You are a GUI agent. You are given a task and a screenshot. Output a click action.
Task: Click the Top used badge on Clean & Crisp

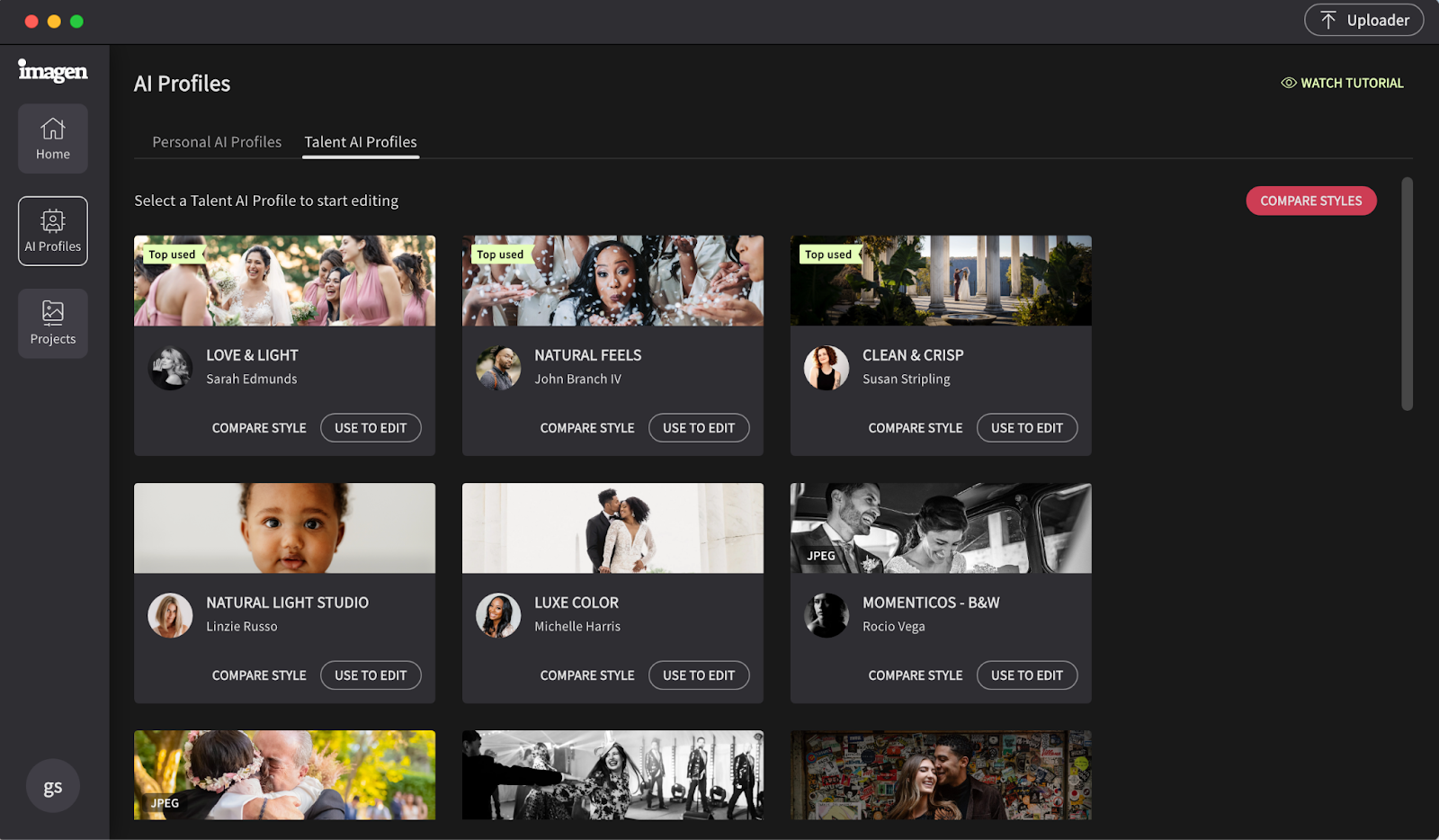pyautogui.click(x=830, y=255)
